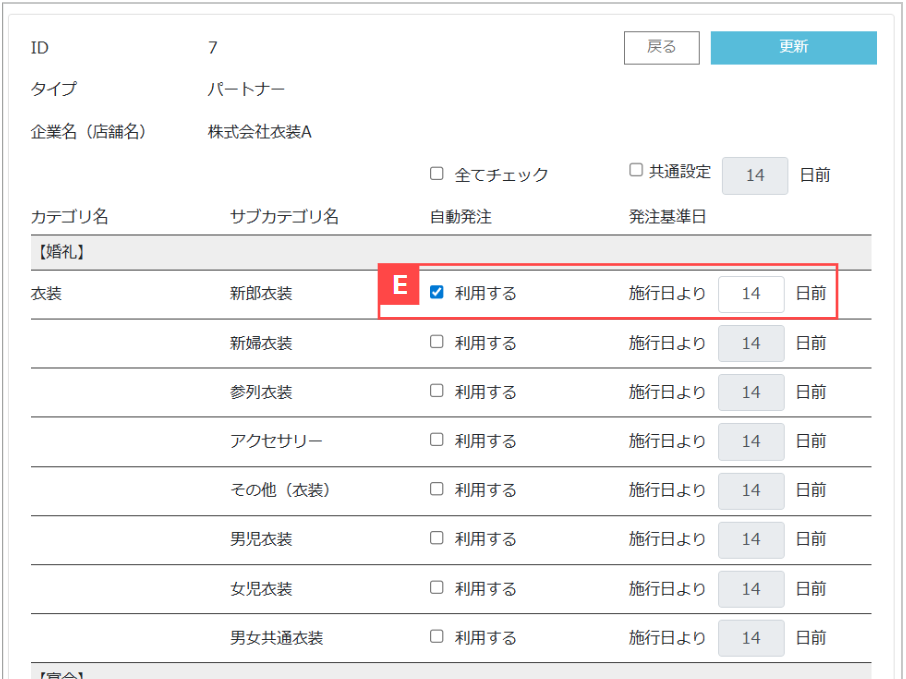Image resolution: width=906 pixels, height=679 pixels.
Task: Check 利用する for 男児衣装
Action: coord(436,538)
